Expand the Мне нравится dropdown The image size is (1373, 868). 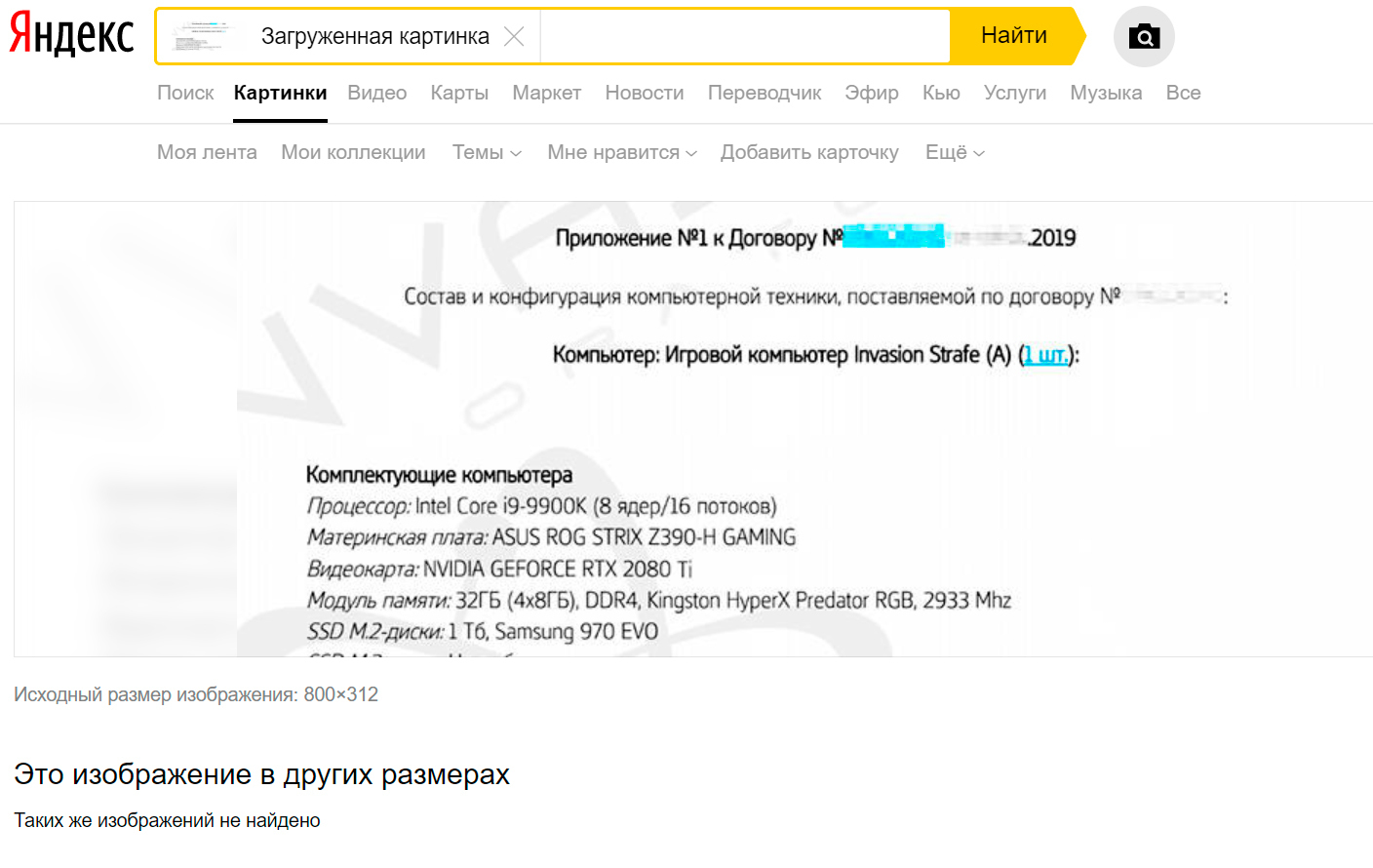[622, 152]
